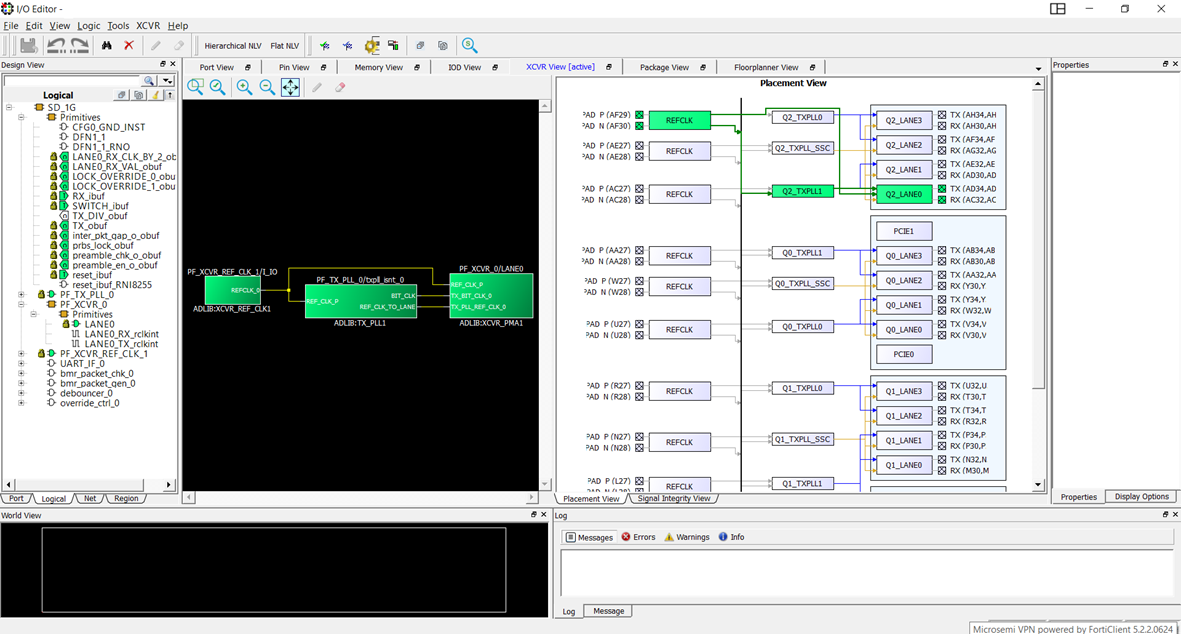Click the zoom in magnifier icon
Image resolution: width=1181 pixels, height=634 pixels.
[244, 87]
